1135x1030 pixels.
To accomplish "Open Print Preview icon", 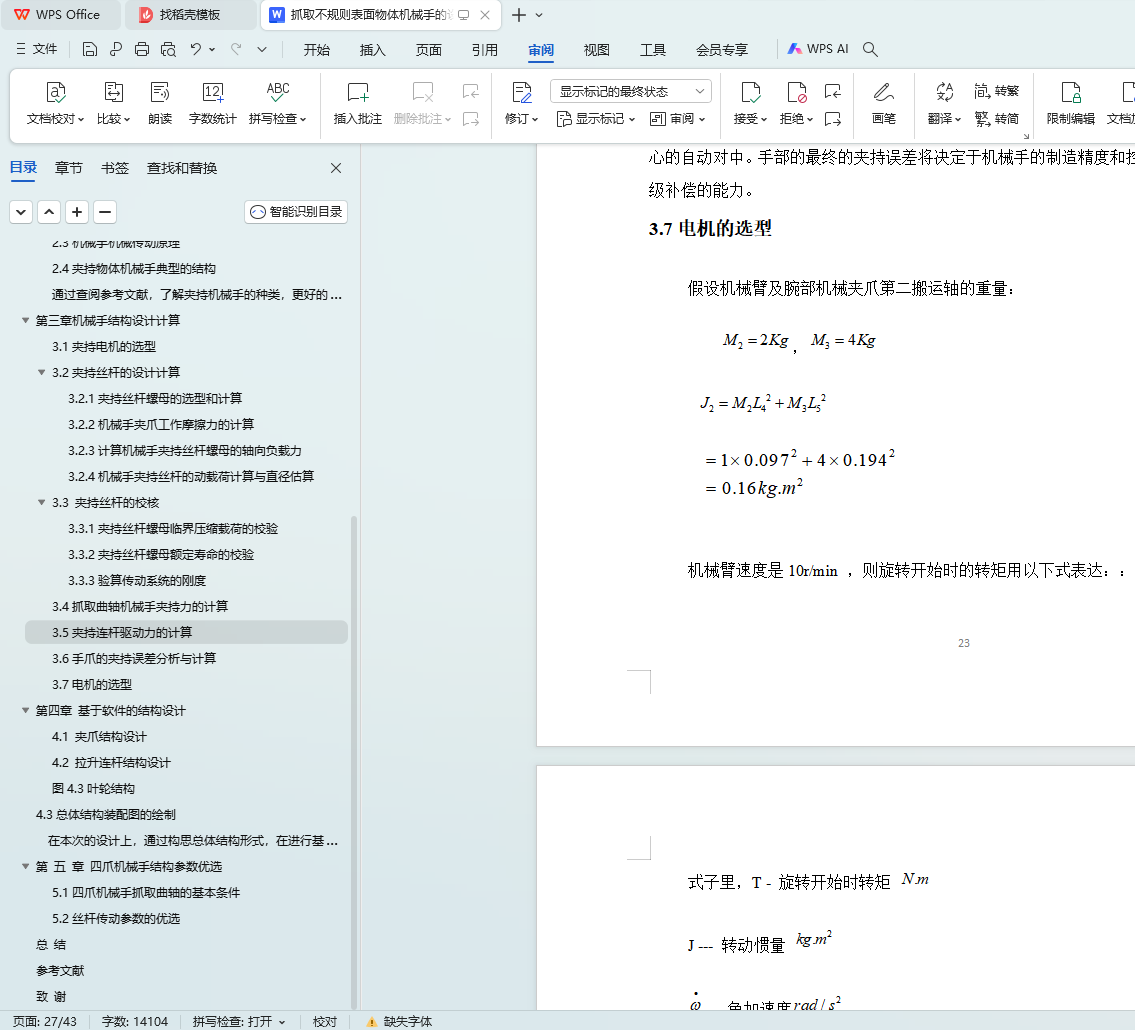I will pos(168,49).
